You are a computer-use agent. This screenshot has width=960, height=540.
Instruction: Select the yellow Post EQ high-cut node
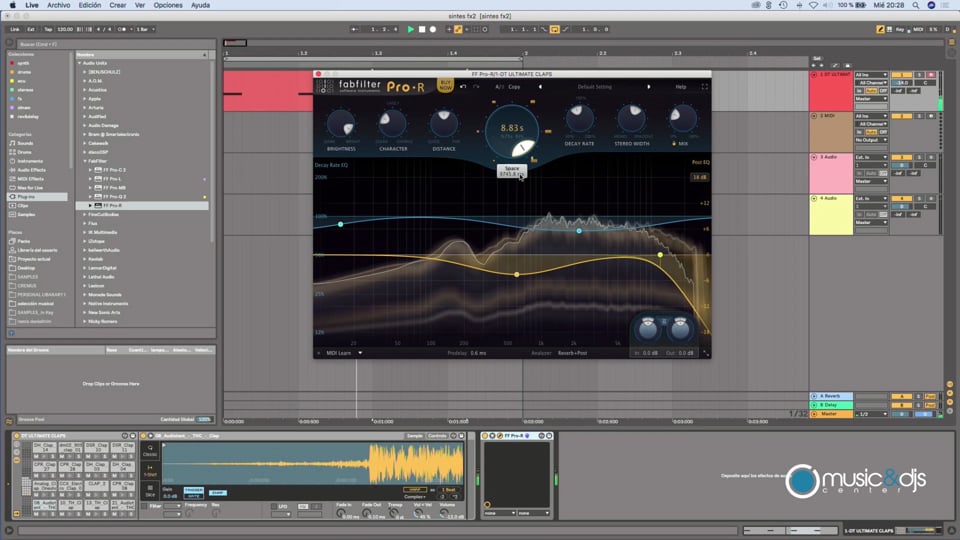660,255
